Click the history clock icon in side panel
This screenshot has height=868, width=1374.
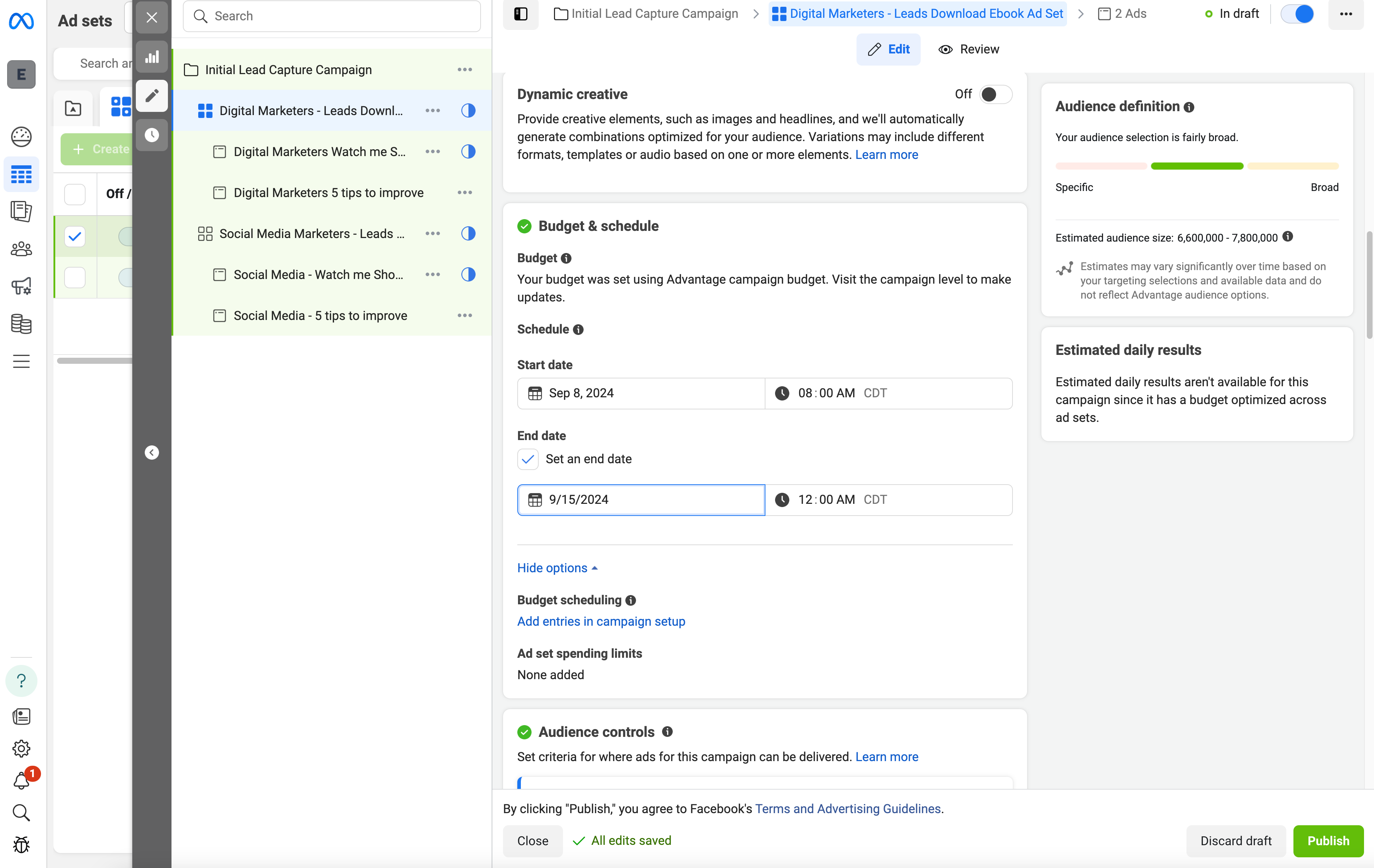click(152, 135)
